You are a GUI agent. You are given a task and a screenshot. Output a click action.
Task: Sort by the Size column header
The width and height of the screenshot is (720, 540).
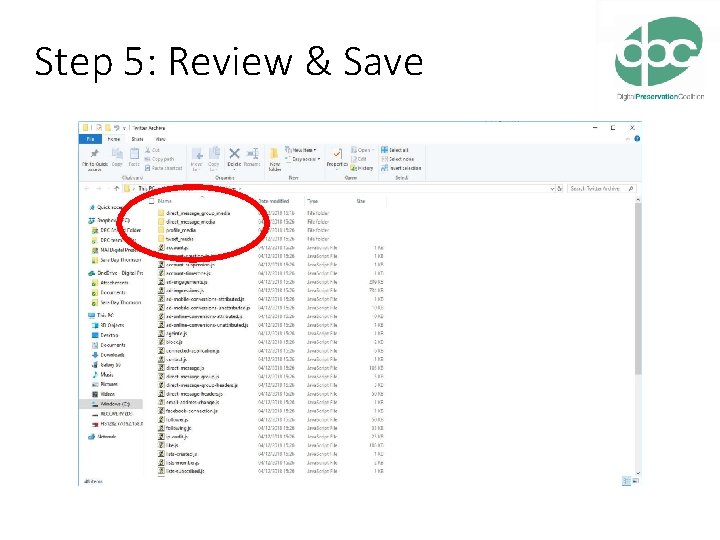click(361, 201)
